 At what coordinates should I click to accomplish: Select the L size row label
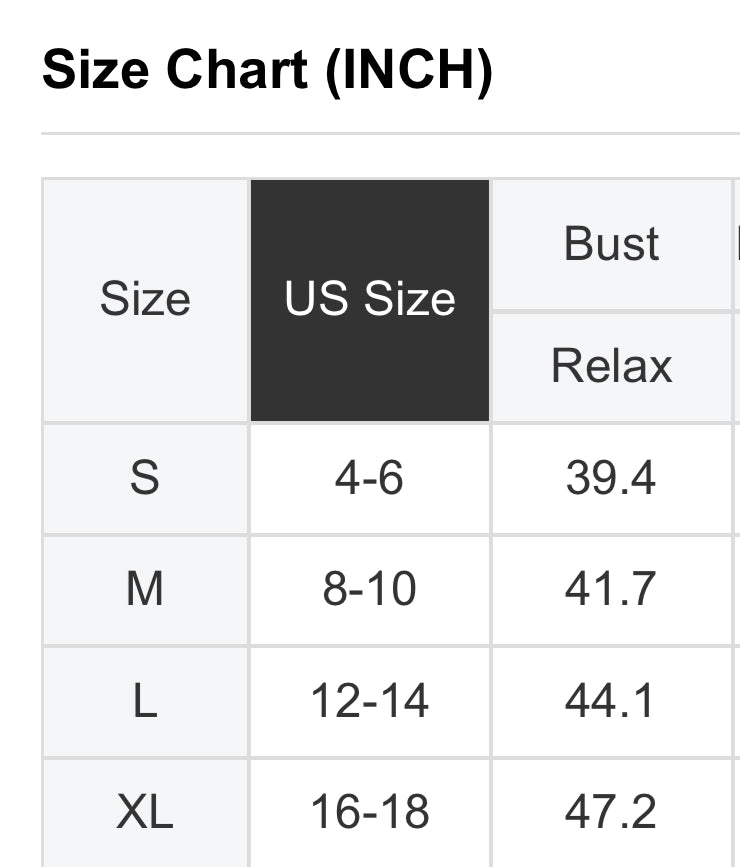pyautogui.click(x=145, y=701)
